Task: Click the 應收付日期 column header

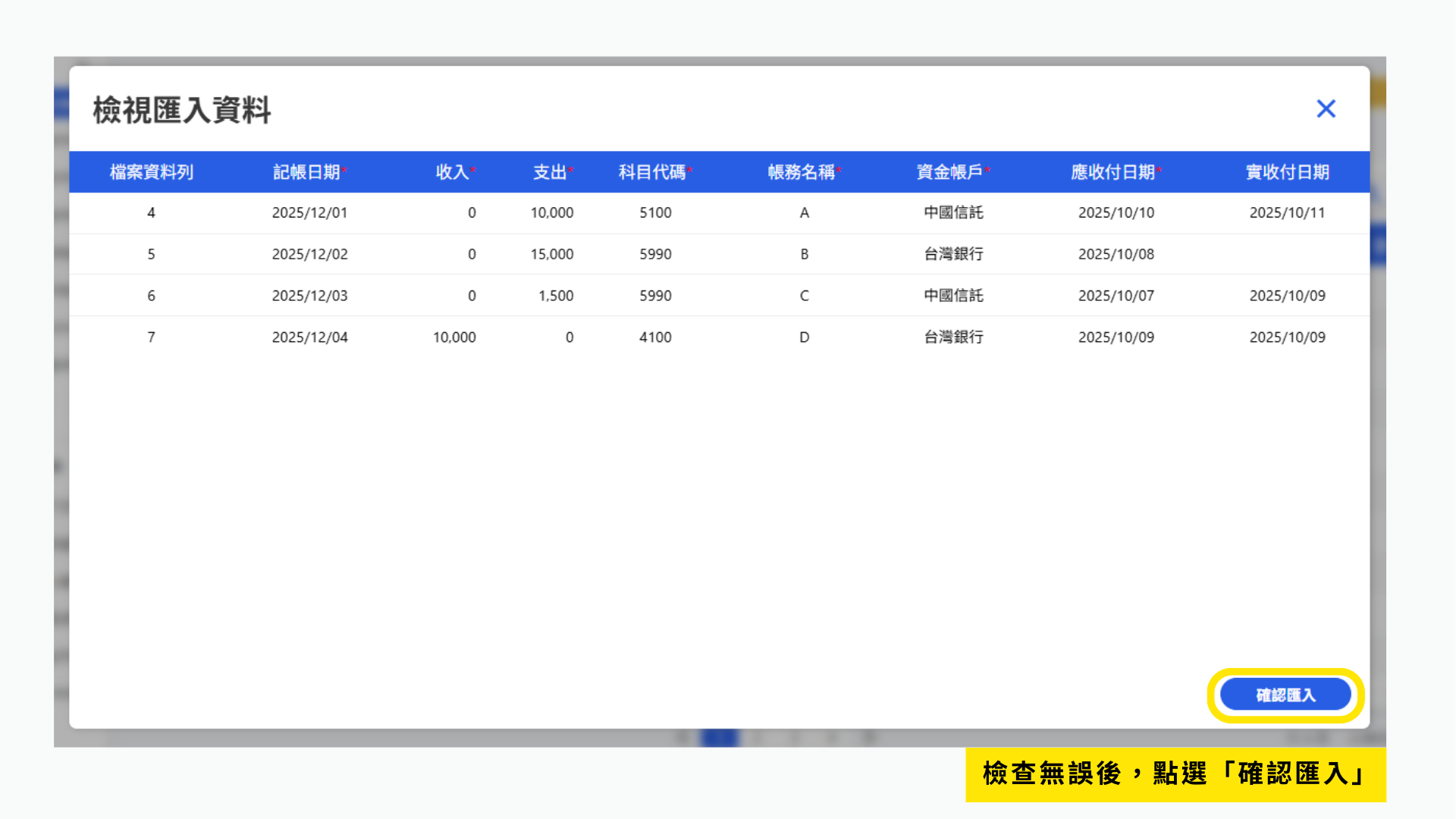Action: [x=1113, y=172]
